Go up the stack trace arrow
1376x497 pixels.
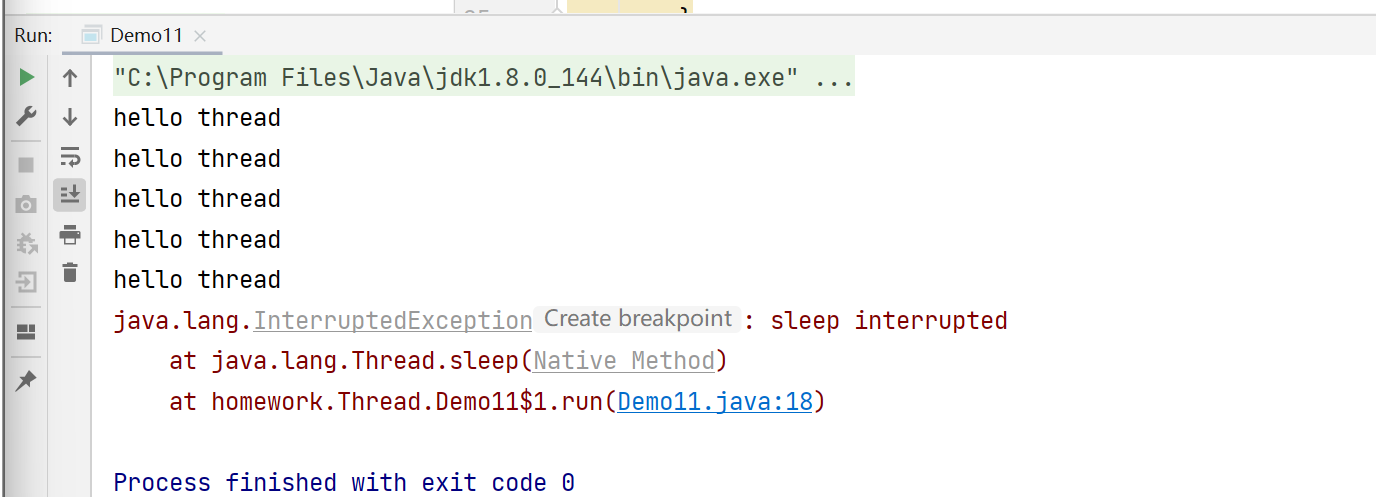point(70,78)
